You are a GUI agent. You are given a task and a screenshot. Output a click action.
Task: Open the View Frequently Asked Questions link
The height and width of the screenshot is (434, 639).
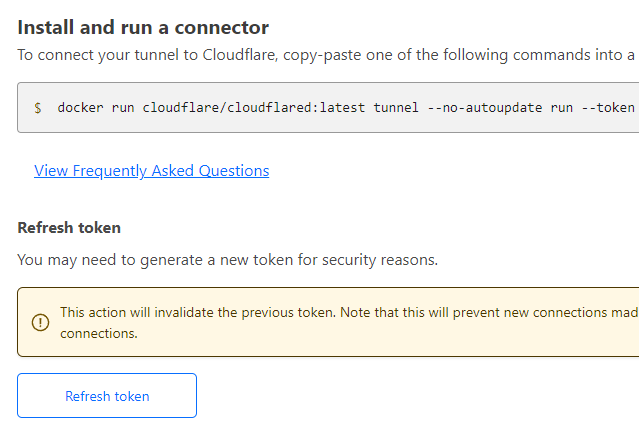(x=151, y=171)
